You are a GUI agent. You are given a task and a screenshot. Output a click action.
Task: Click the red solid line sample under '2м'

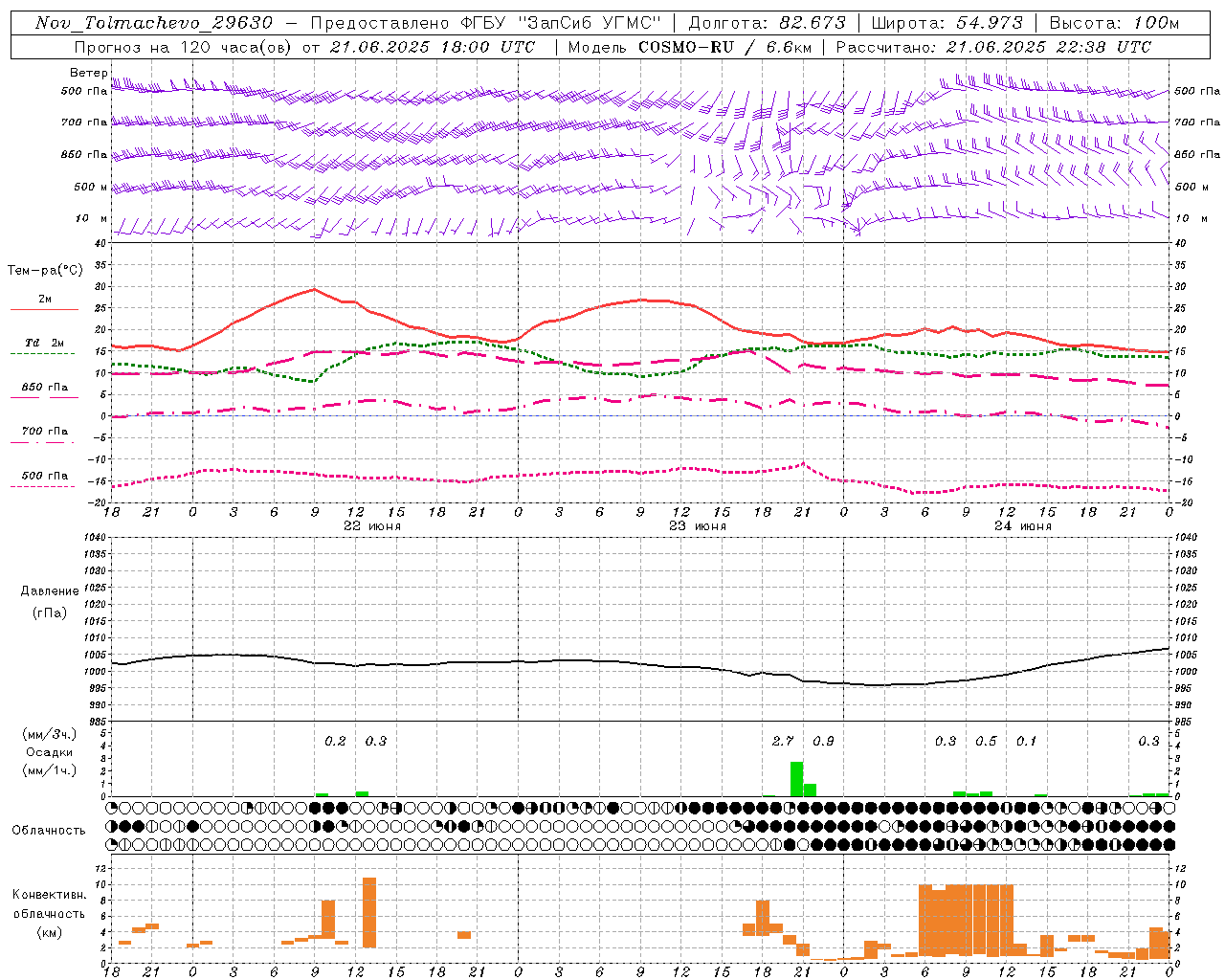click(x=44, y=309)
